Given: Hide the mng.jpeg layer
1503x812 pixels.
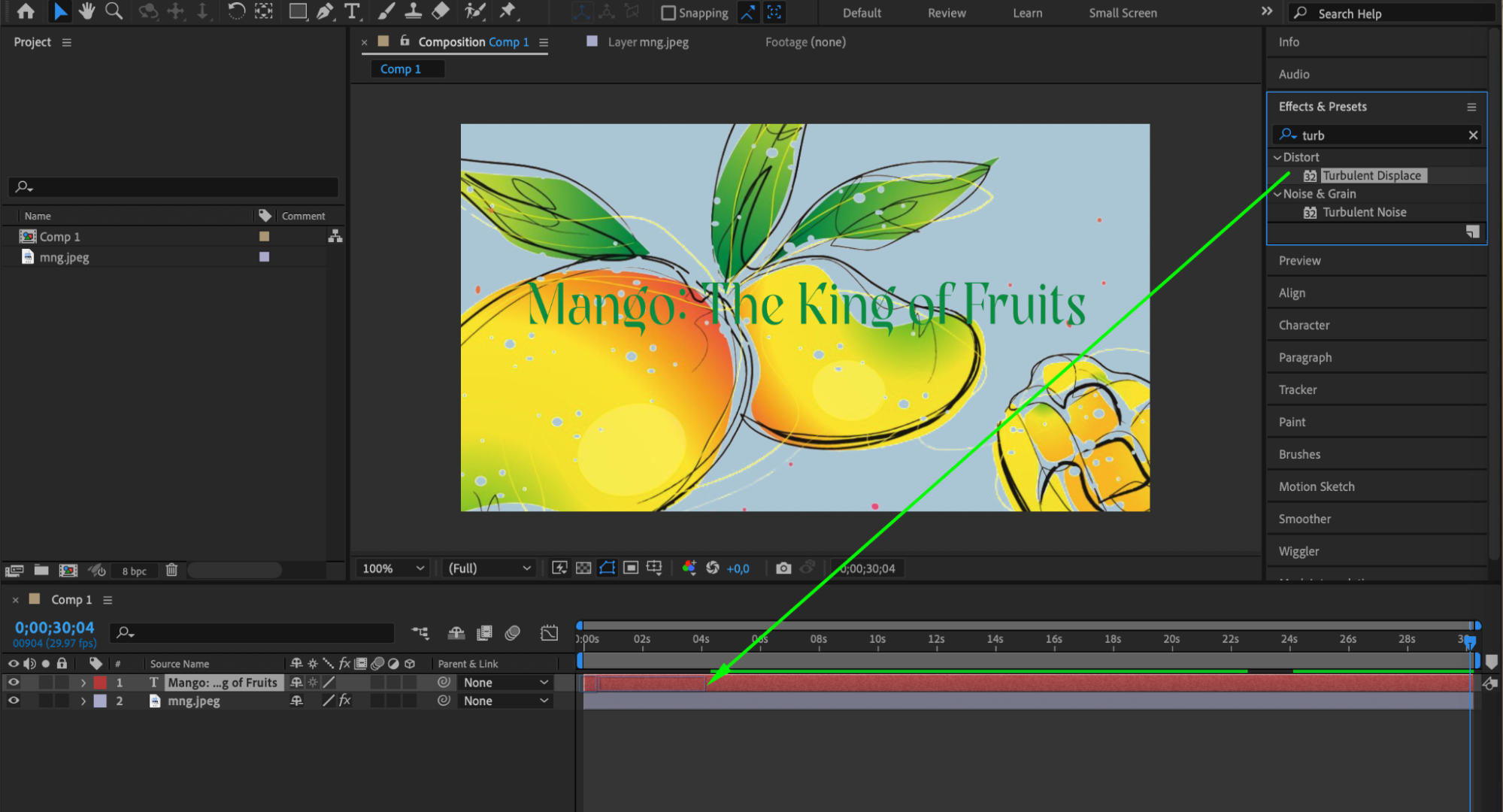Looking at the screenshot, I should 14,701.
